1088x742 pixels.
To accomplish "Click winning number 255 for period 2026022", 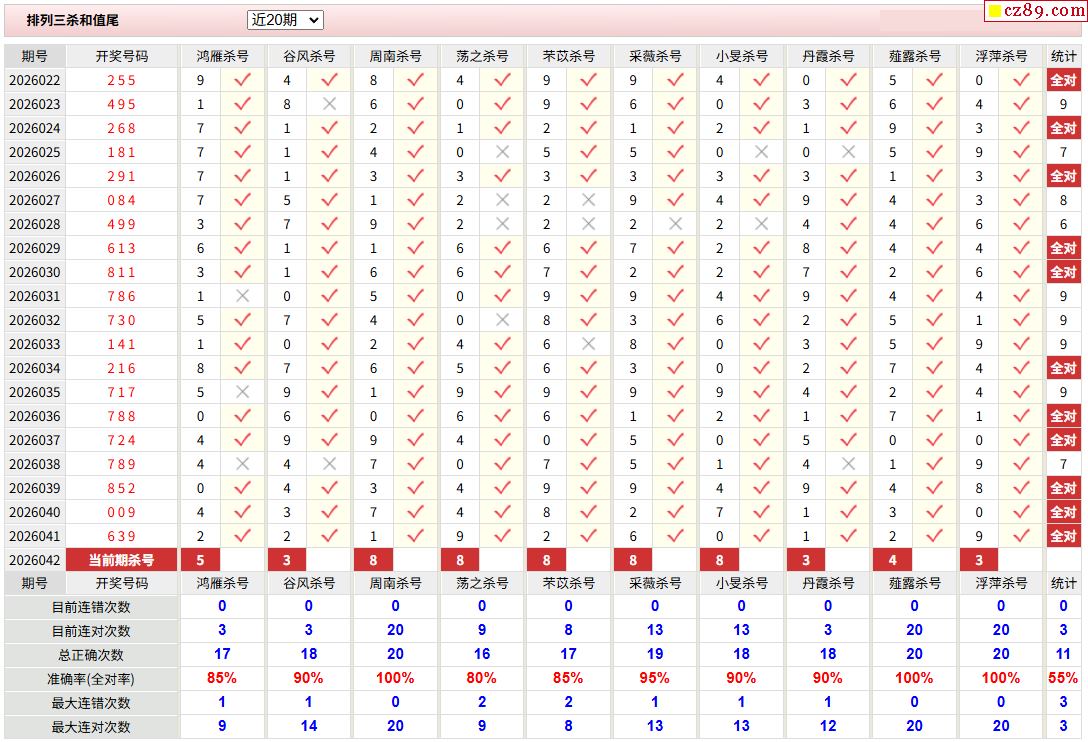I will (x=121, y=80).
